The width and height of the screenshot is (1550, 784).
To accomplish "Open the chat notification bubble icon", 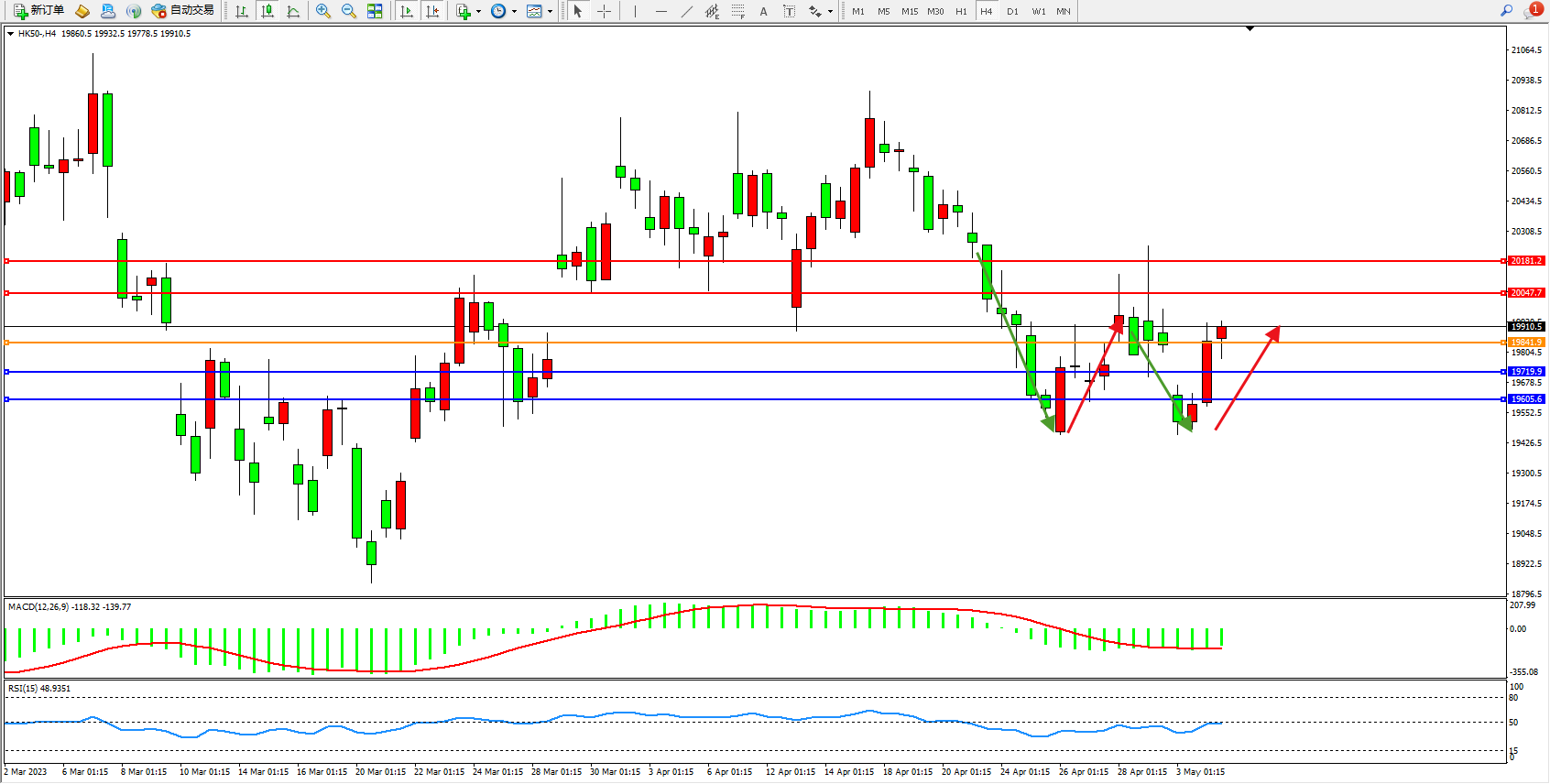I will tap(1532, 11).
